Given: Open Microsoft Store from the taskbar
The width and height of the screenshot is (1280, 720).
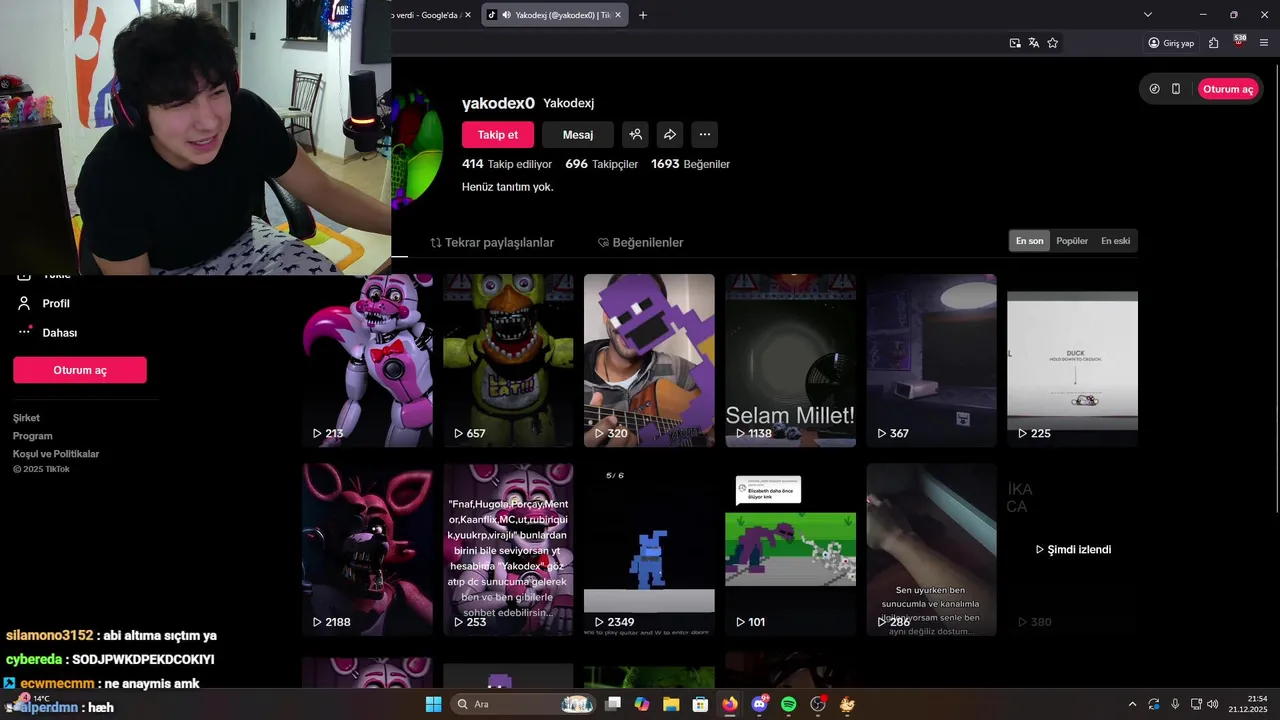Looking at the screenshot, I should [701, 704].
